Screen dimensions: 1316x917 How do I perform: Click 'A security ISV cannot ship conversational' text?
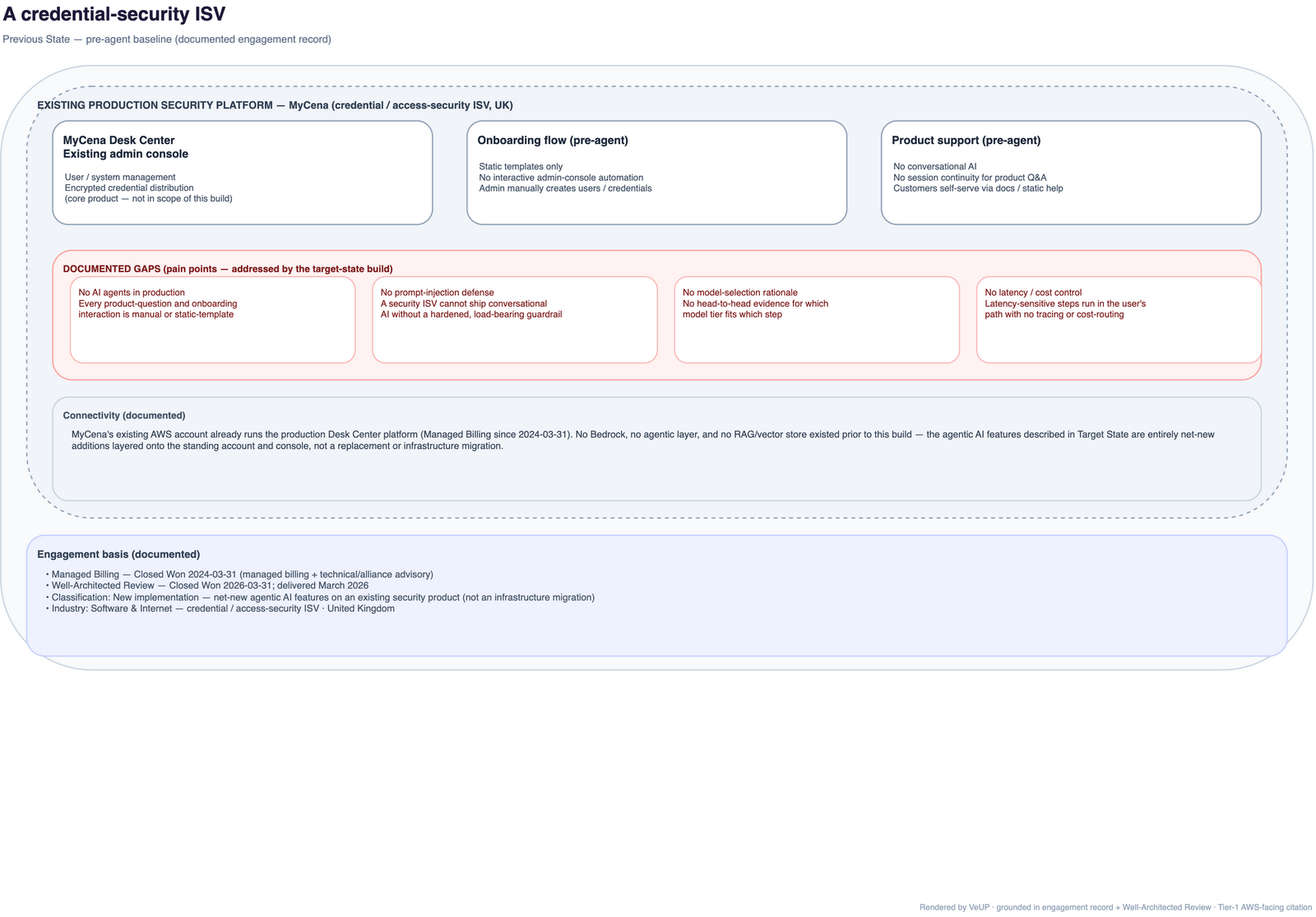pos(464,303)
